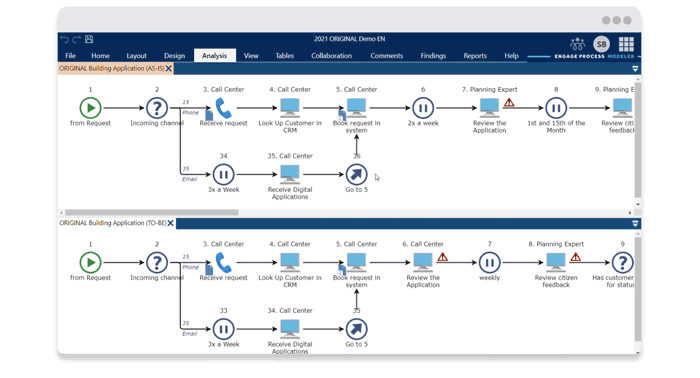Save using the floppy disk icon
The image size is (700, 378).
coord(89,39)
